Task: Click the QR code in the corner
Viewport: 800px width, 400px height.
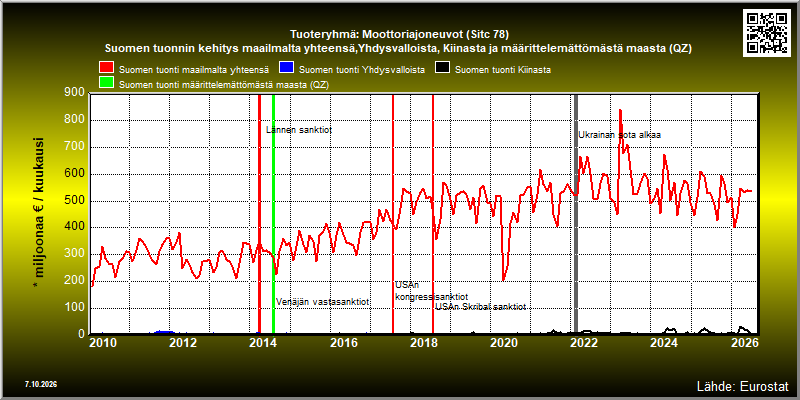Action: tap(768, 31)
